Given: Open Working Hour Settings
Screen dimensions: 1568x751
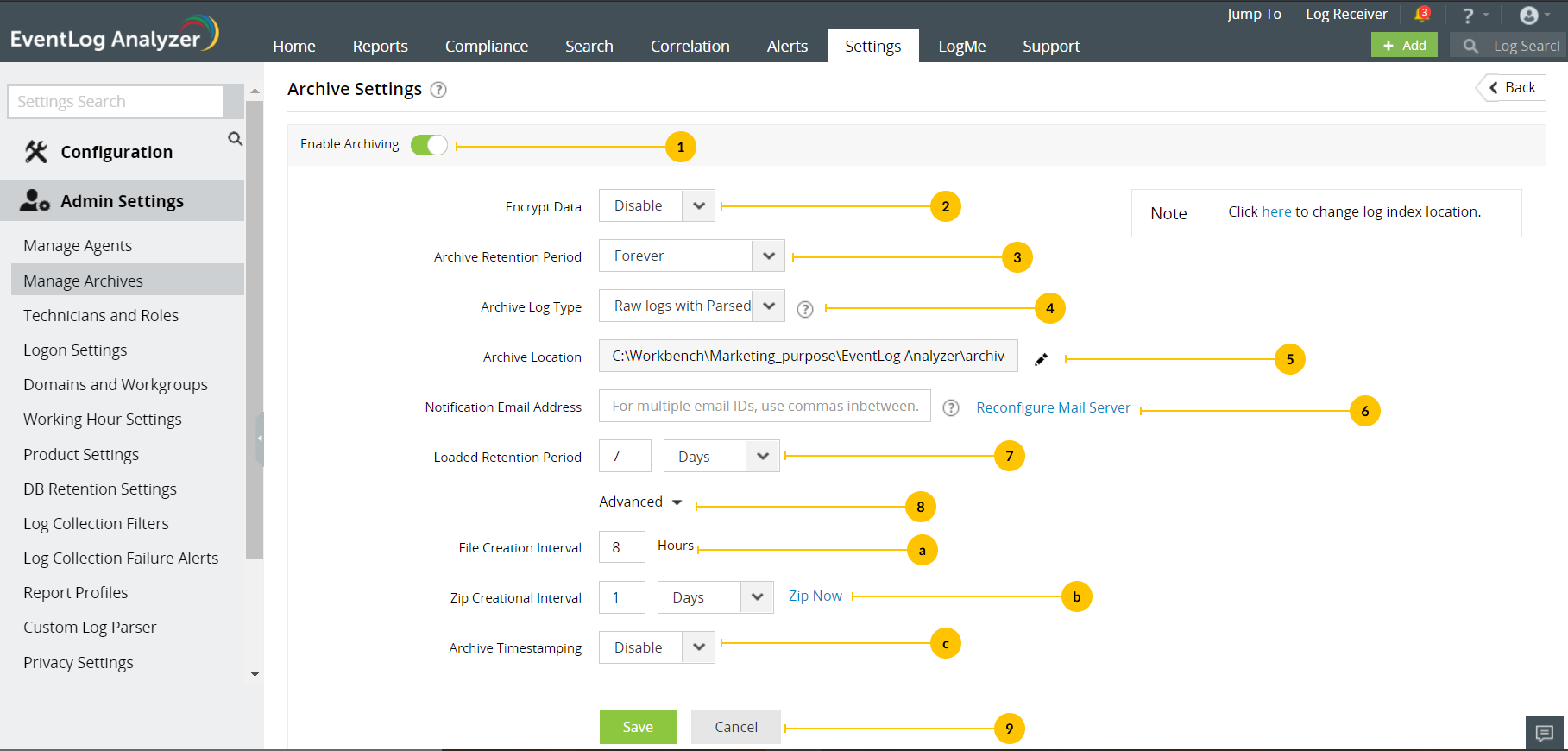Looking at the screenshot, I should coord(103,419).
